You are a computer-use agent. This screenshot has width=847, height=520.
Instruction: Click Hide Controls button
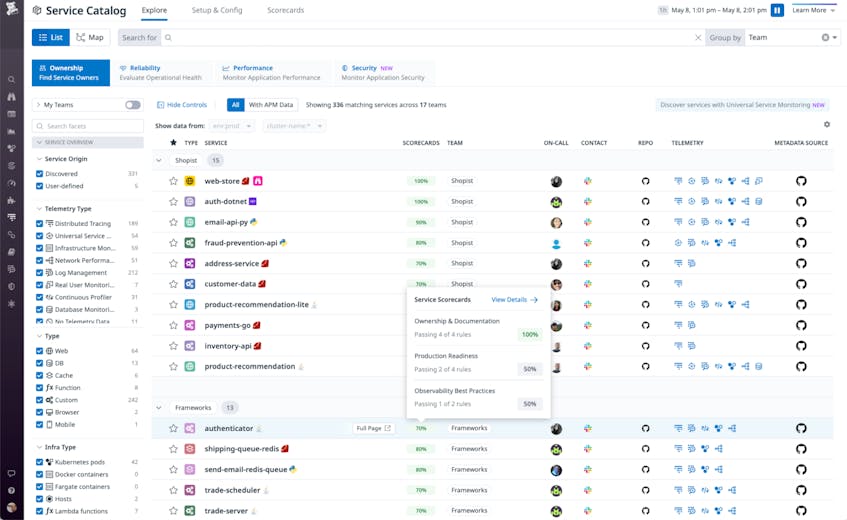point(182,105)
